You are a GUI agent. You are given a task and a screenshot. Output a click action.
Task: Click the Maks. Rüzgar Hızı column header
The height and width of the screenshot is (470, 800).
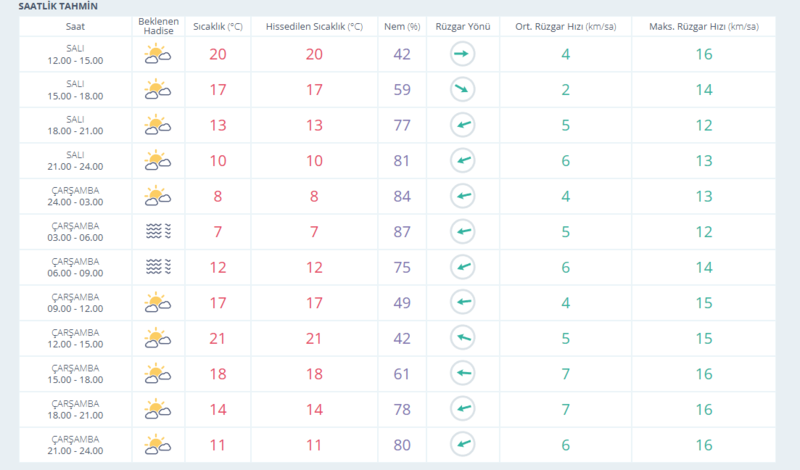pyautogui.click(x=705, y=25)
